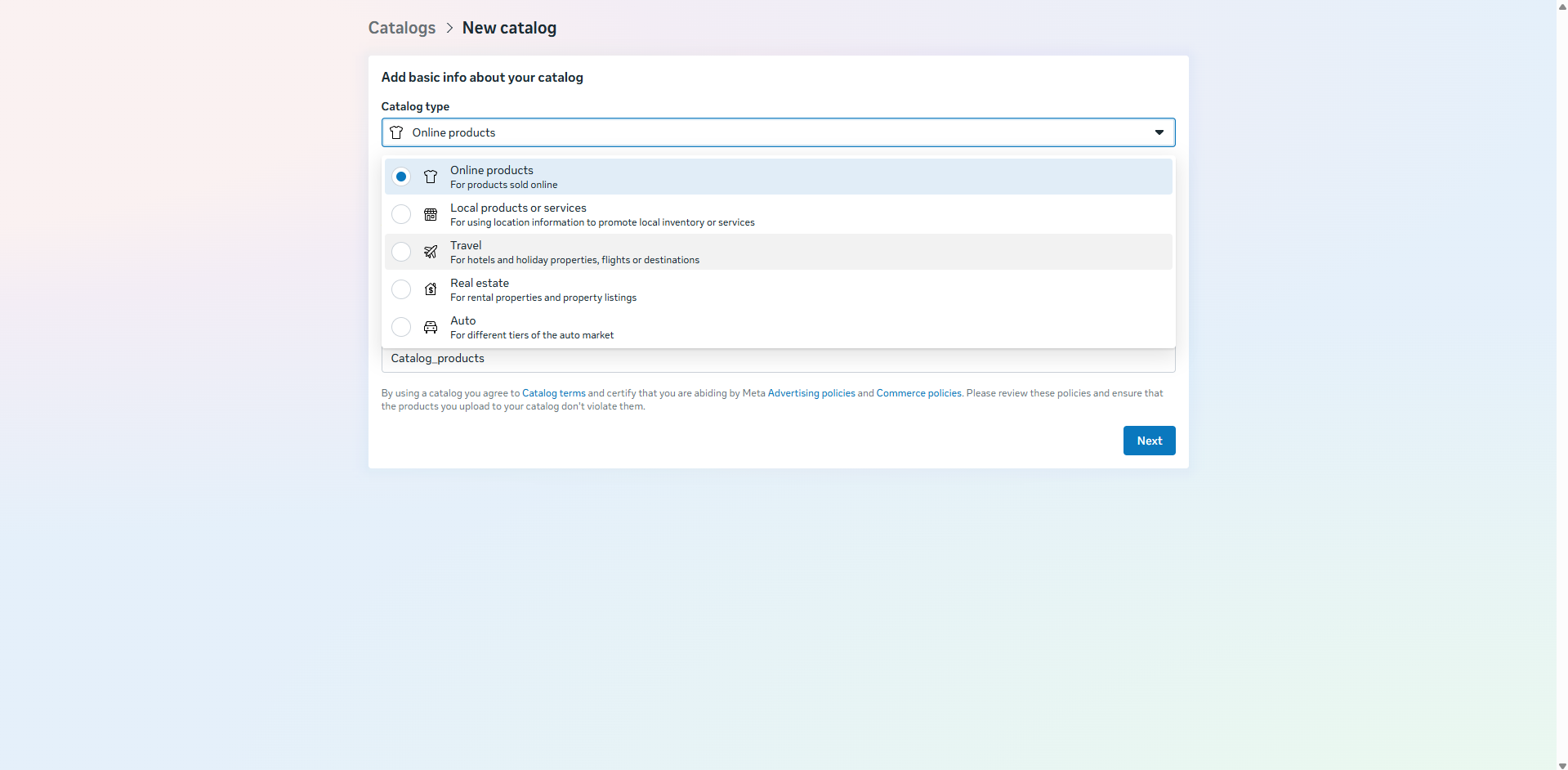
Task: Select the 'Local products or services' option label
Action: [518, 208]
